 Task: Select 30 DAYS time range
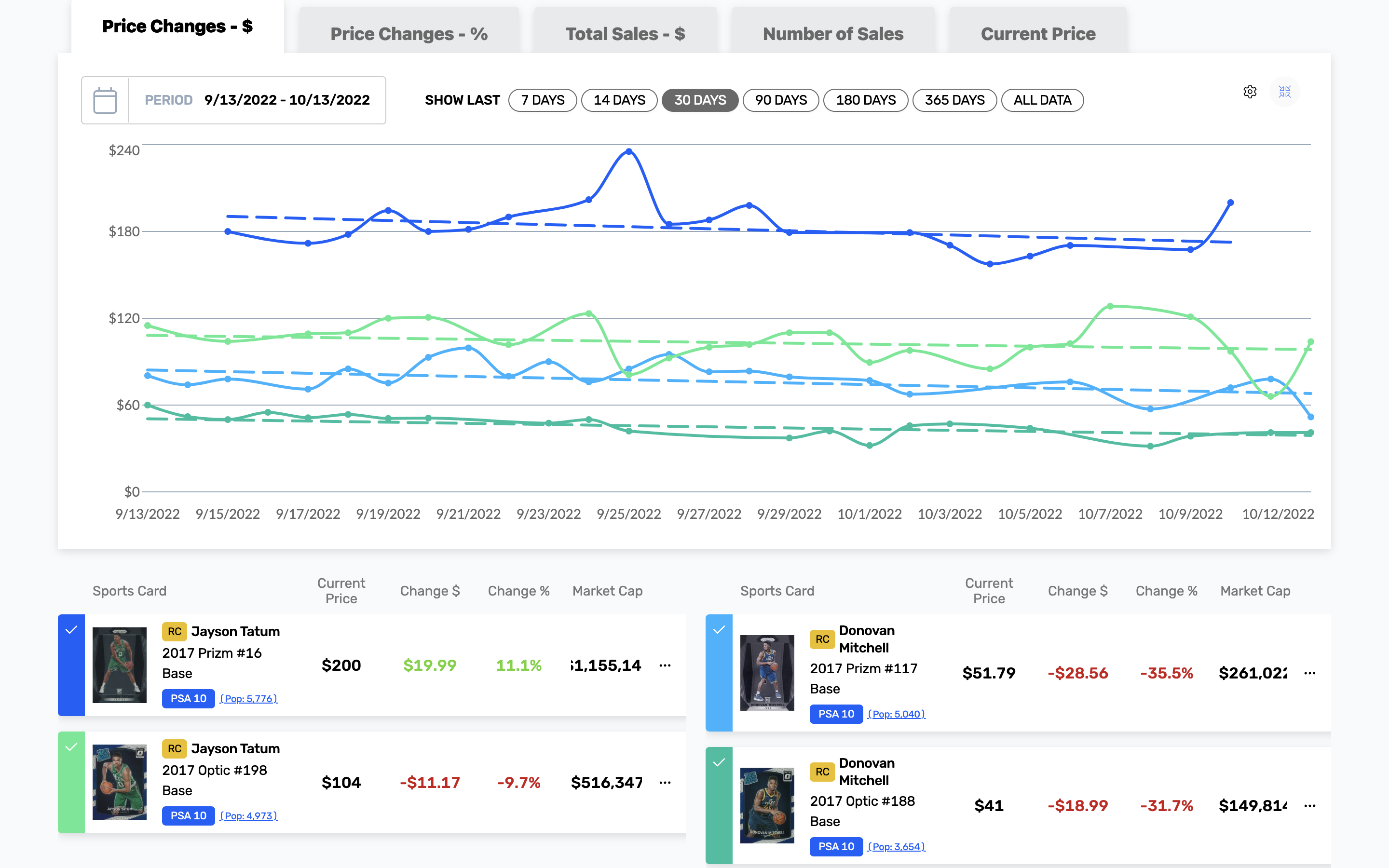tap(700, 100)
